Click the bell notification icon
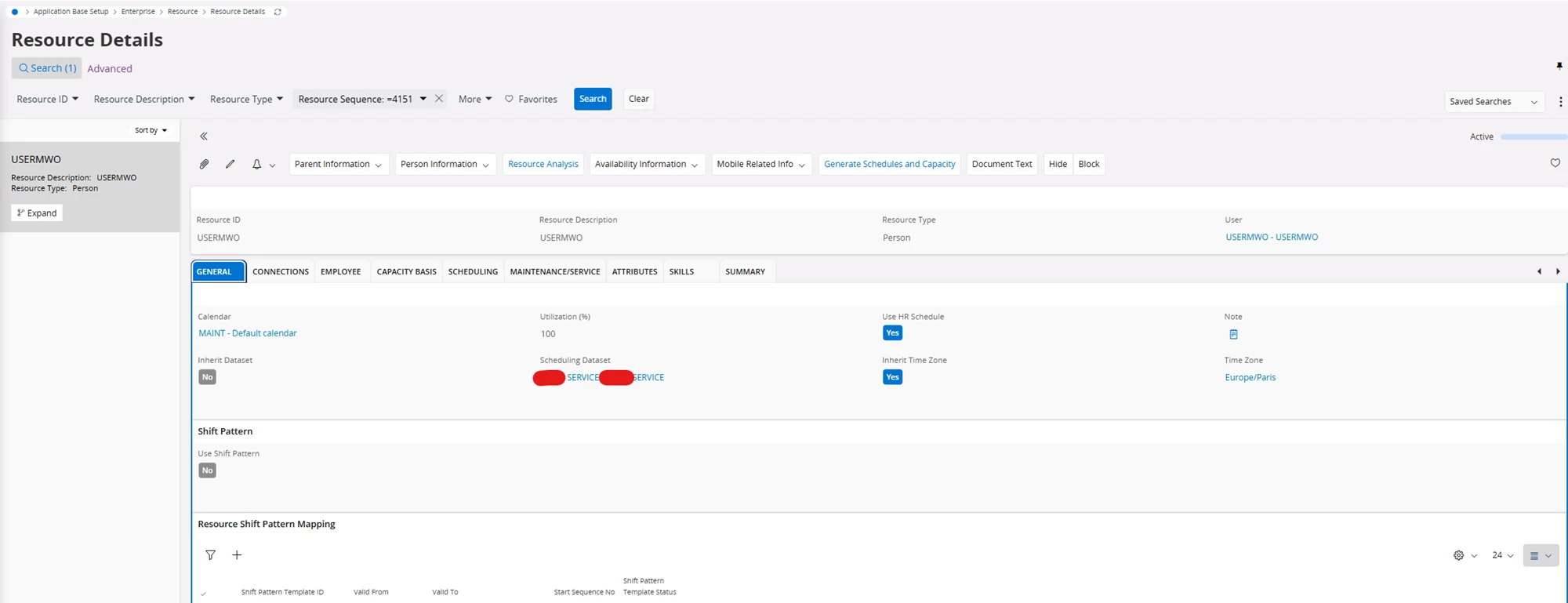 pyautogui.click(x=256, y=164)
